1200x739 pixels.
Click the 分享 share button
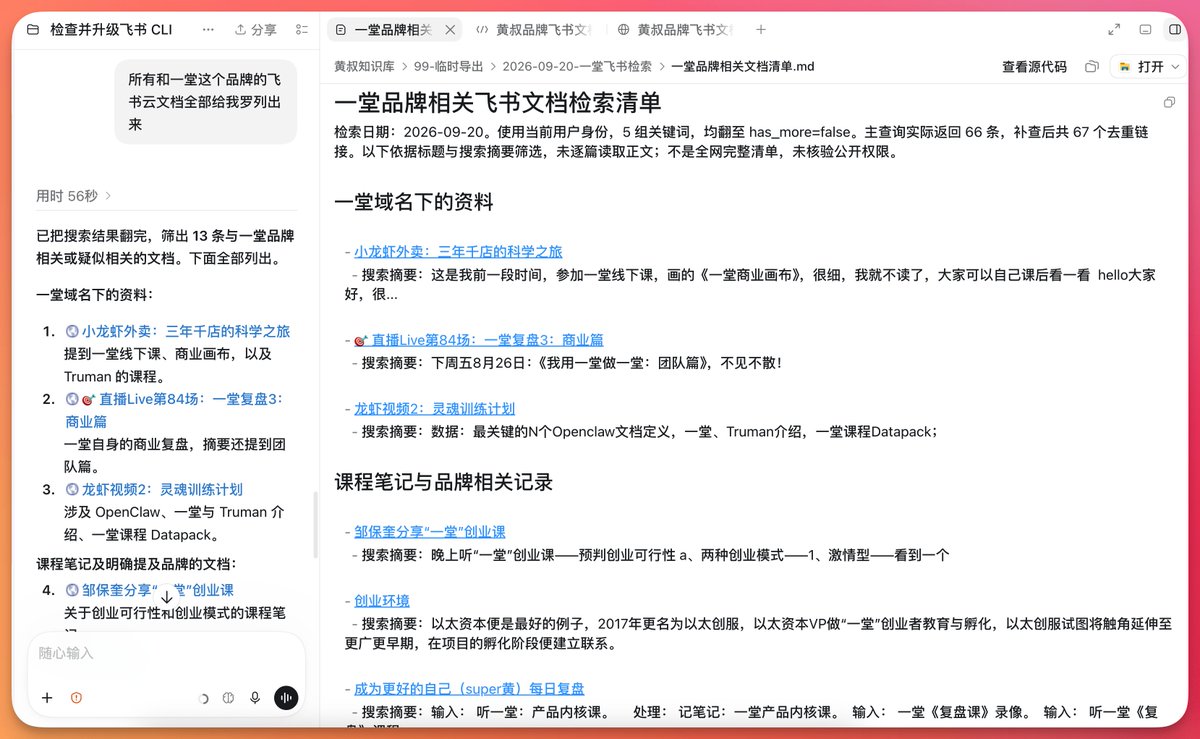(x=255, y=30)
